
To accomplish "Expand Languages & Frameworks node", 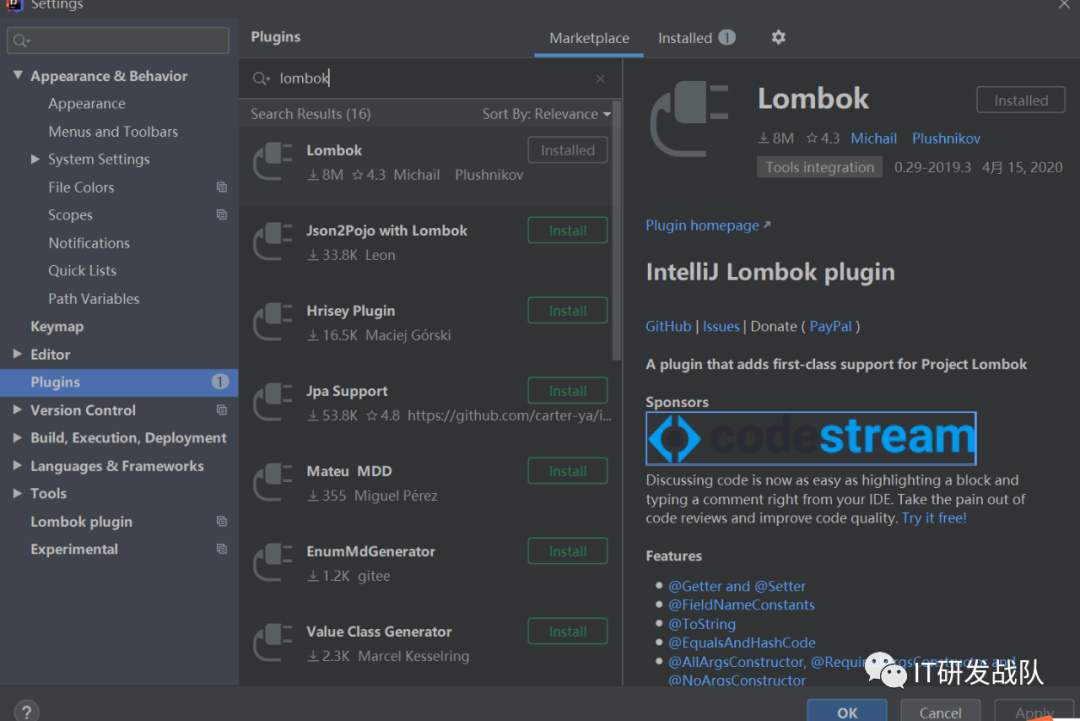I will click(17, 466).
